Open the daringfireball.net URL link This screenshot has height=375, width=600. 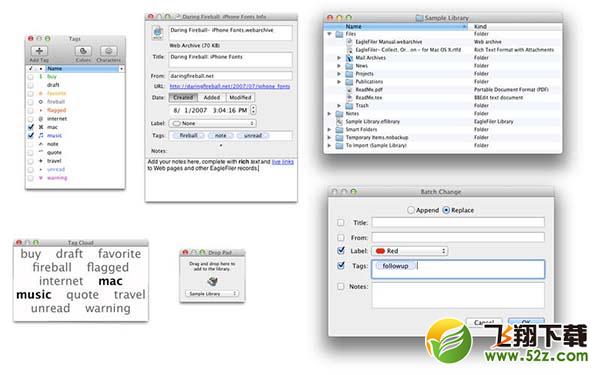pyautogui.click(x=230, y=86)
